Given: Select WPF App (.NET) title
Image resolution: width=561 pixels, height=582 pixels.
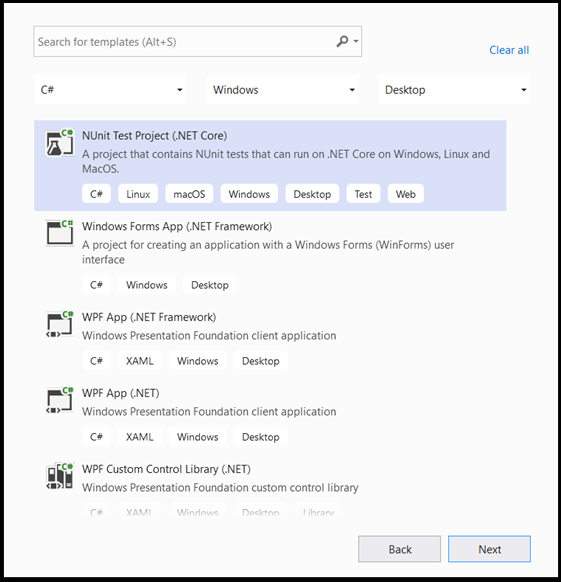Looking at the screenshot, I should [x=121, y=393].
